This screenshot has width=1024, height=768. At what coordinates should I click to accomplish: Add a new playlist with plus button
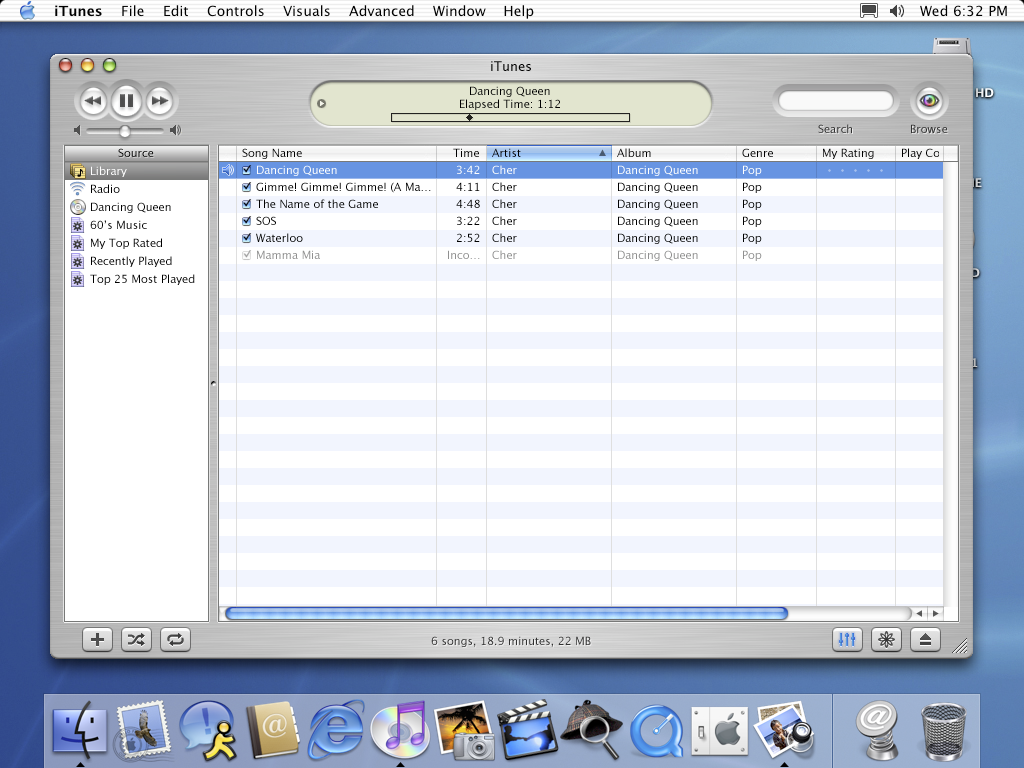tap(97, 639)
